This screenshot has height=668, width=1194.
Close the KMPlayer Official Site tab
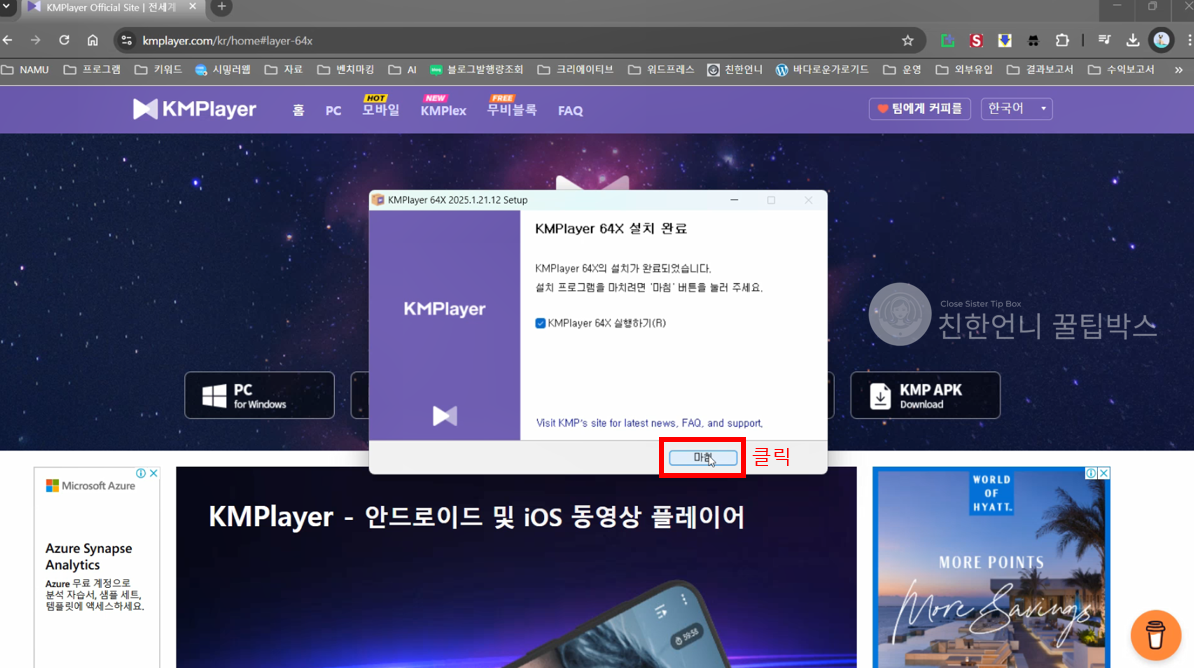(x=193, y=7)
